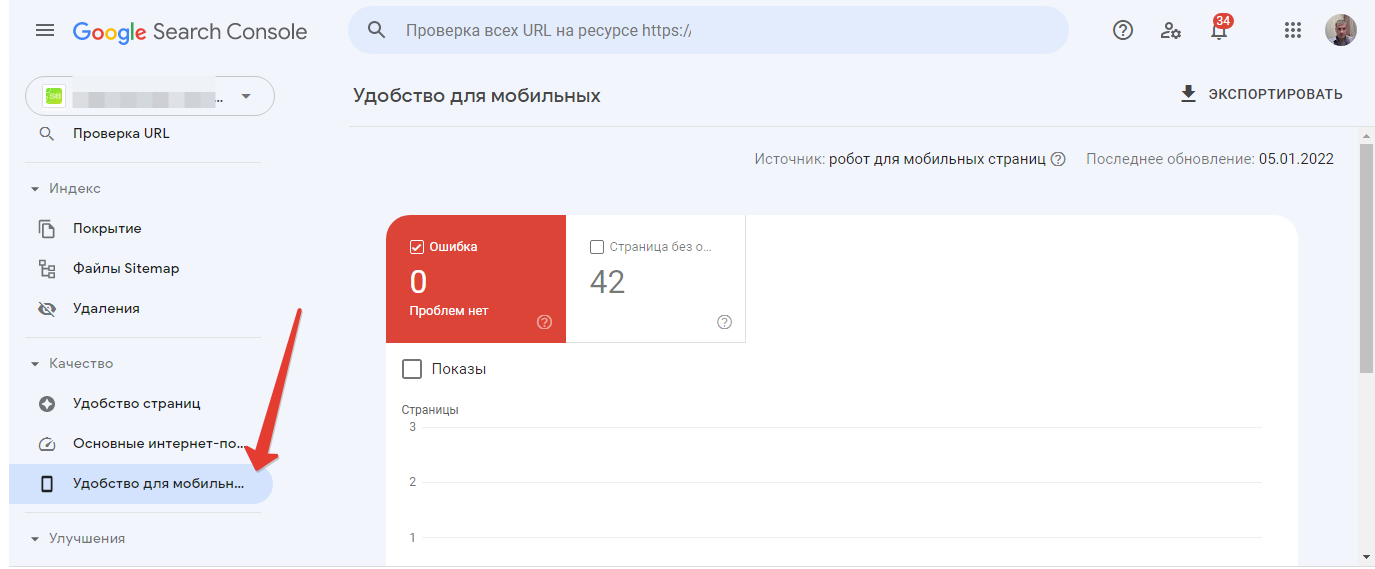The height and width of the screenshot is (569, 1375).
Task: Click the Удобство для мобильных page heading
Action: tap(476, 96)
